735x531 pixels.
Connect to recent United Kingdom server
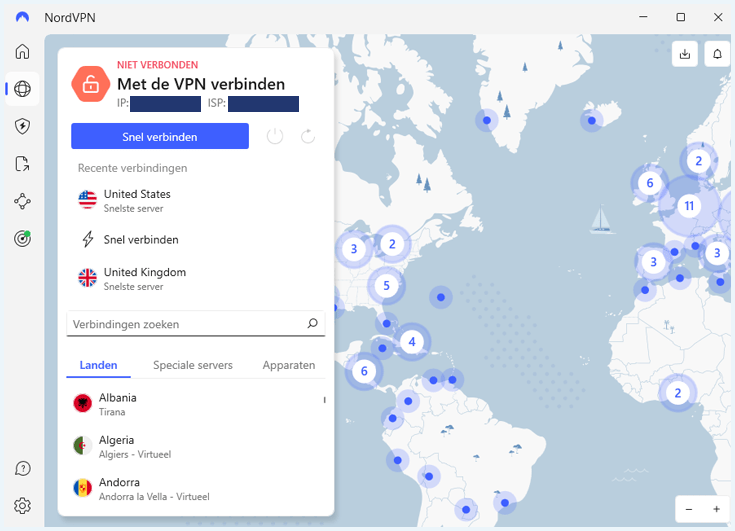pos(195,279)
